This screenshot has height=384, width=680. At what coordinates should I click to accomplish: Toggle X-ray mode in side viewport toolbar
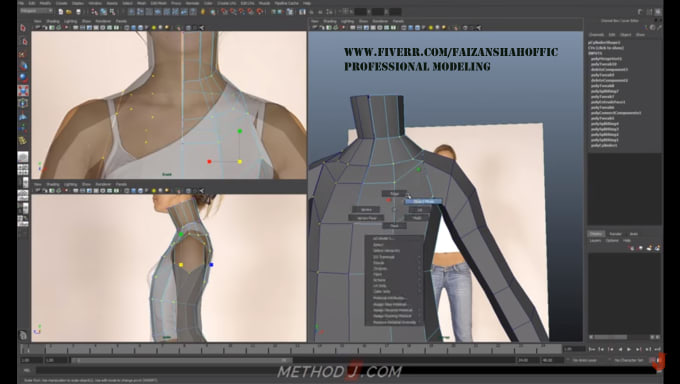pos(188,190)
